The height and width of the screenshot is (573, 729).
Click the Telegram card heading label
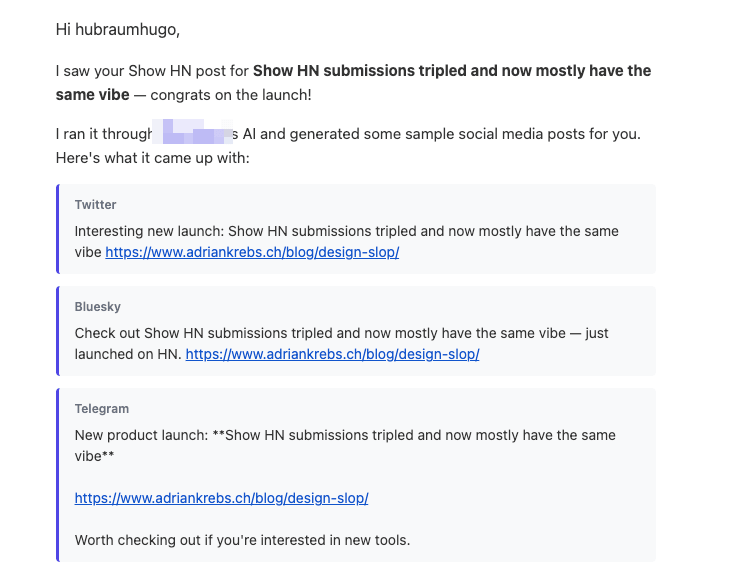pyautogui.click(x=102, y=409)
